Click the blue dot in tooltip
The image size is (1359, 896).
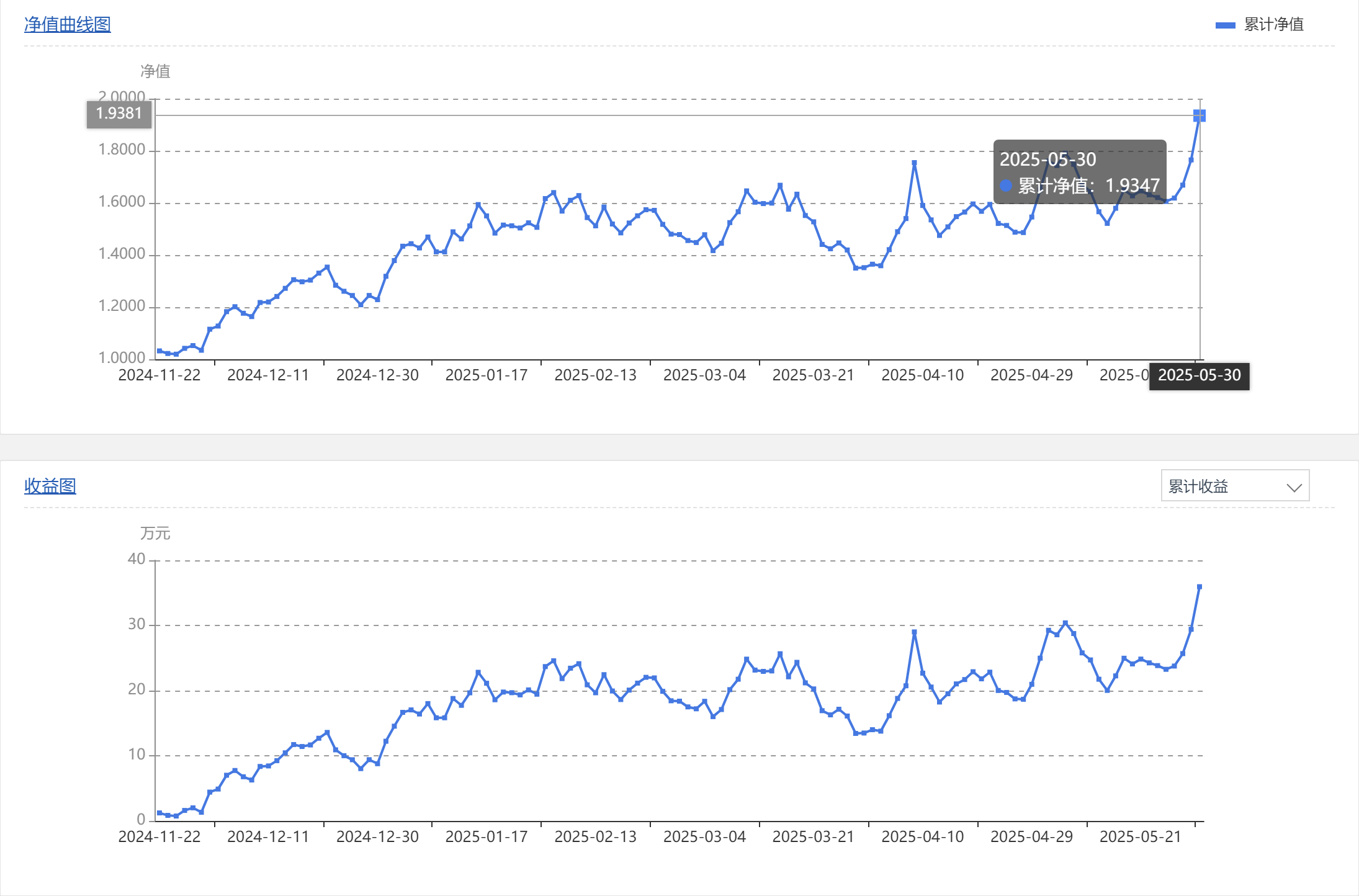tap(1006, 186)
